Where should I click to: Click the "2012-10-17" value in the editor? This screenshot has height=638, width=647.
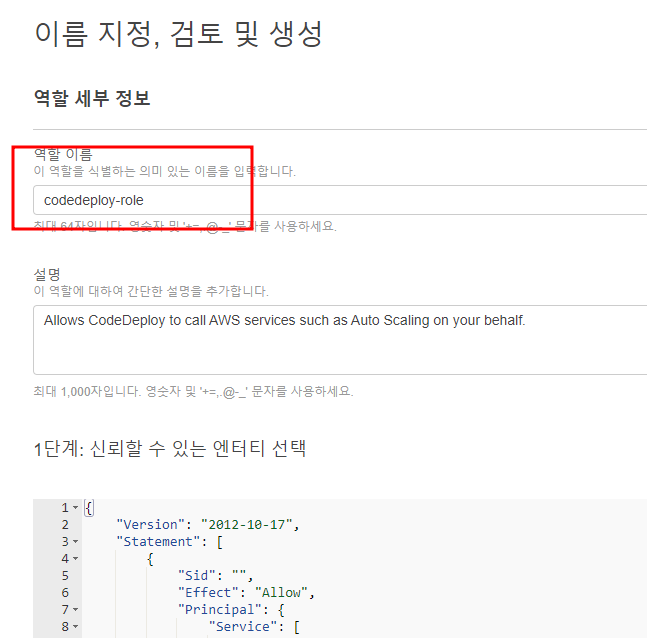click(x=249, y=525)
